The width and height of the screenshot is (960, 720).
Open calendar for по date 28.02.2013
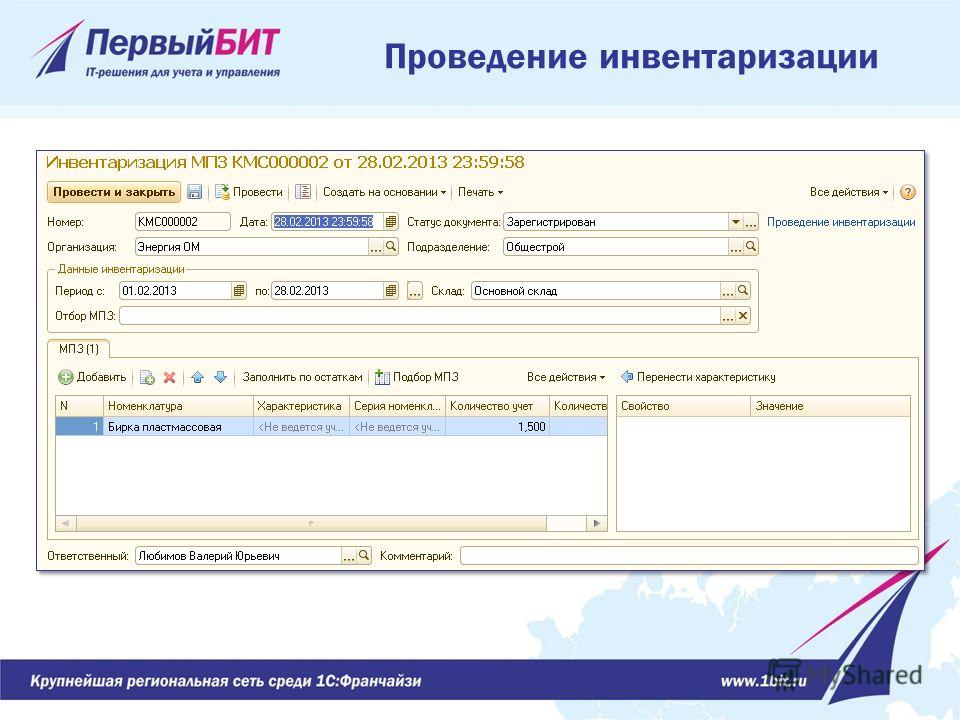[391, 291]
